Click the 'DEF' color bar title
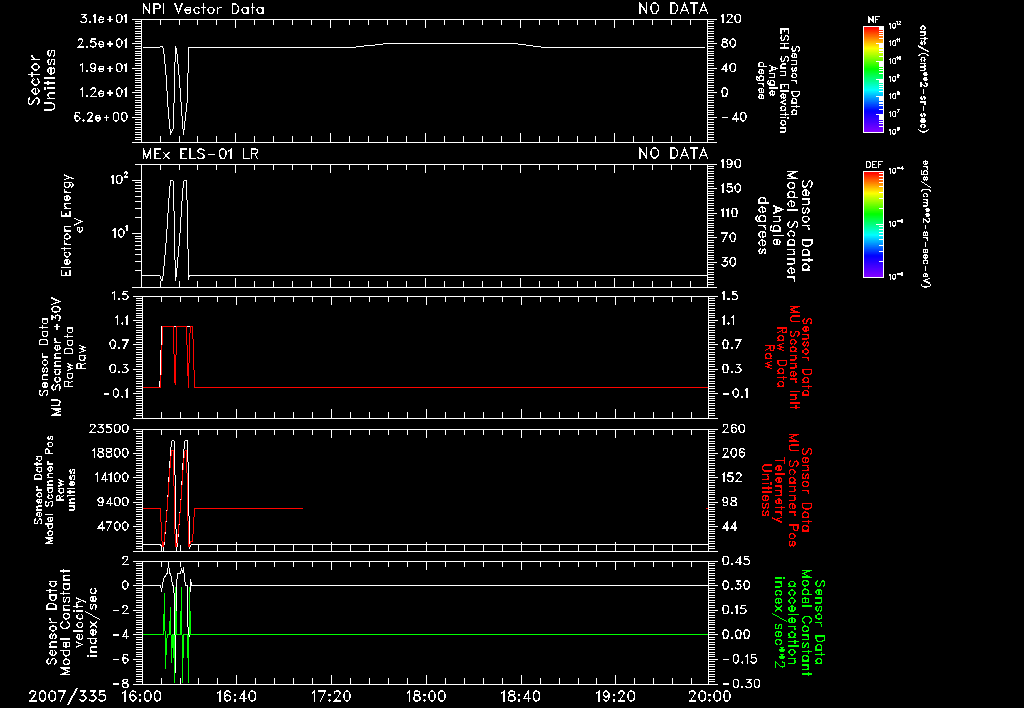 (x=873, y=165)
